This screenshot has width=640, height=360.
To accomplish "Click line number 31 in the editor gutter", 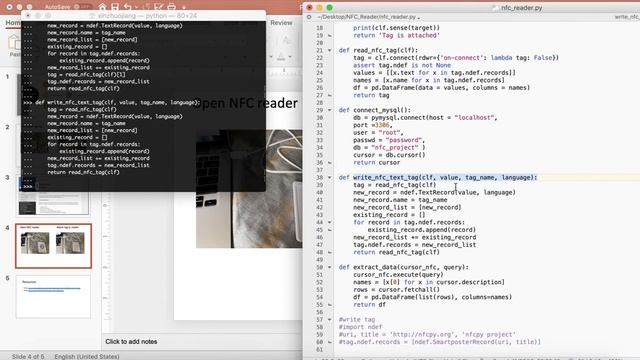I will point(319,125).
